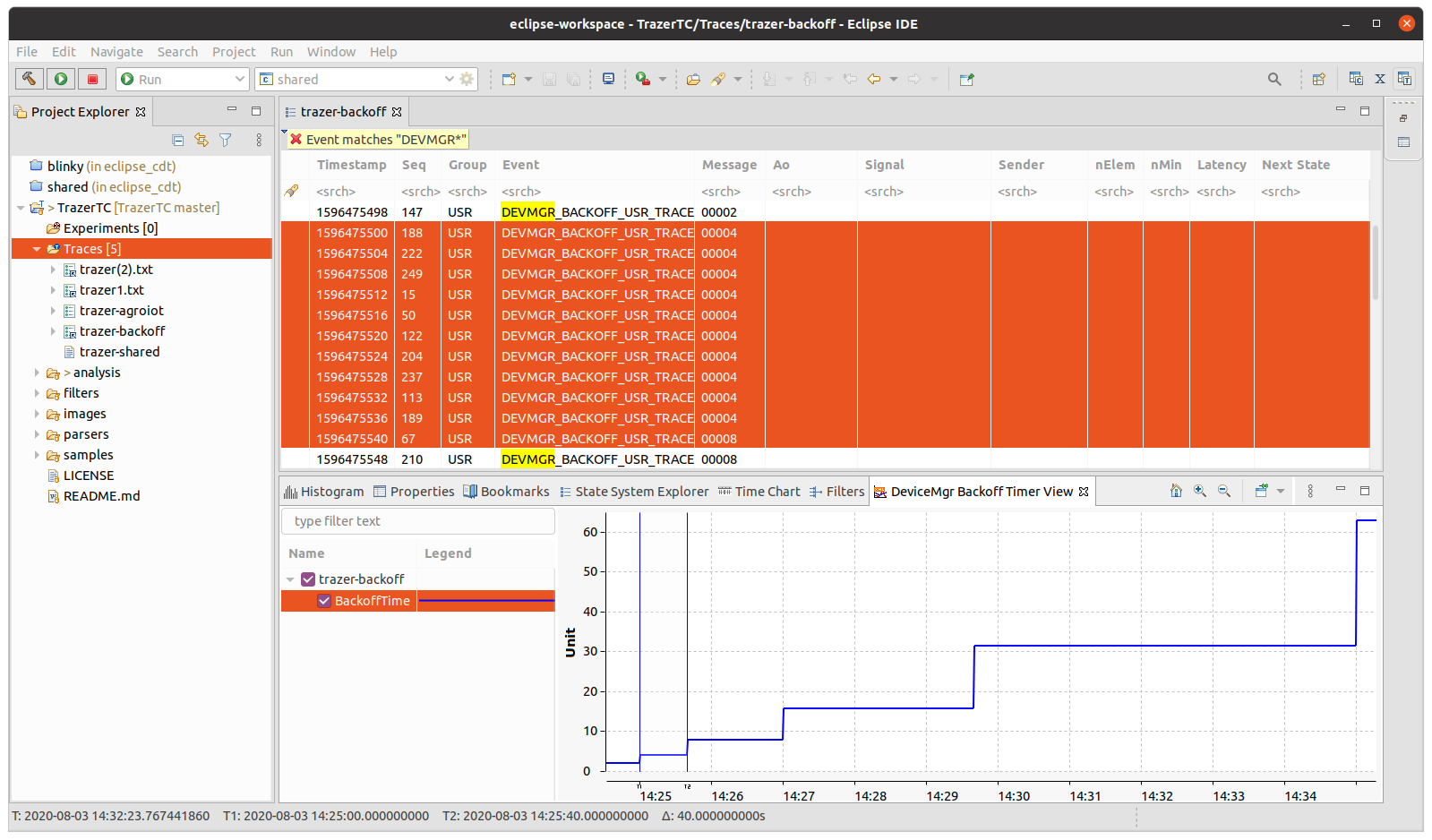The image size is (1432, 840).
Task: Expand the samples folder
Action: tap(37, 455)
